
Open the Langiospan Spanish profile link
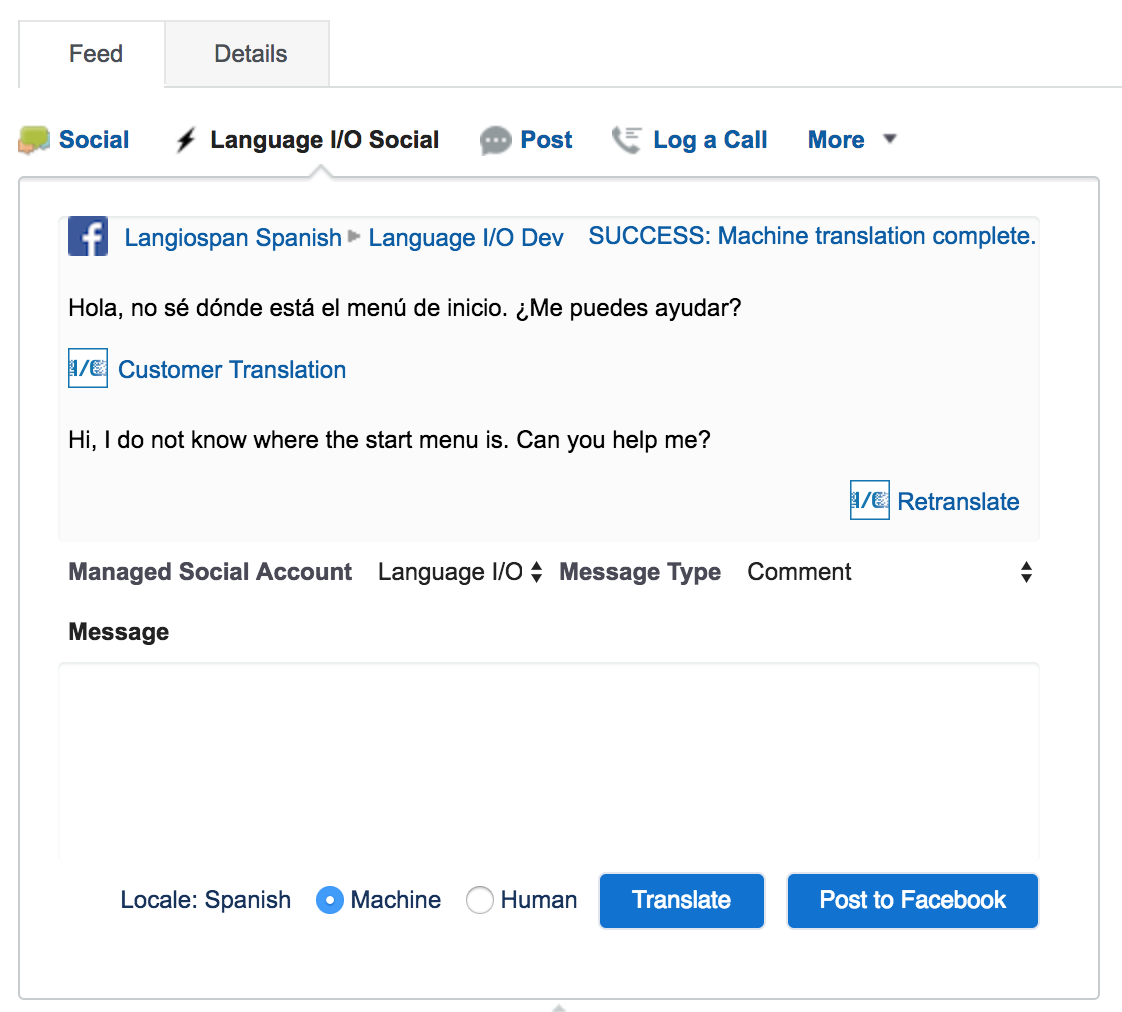233,238
